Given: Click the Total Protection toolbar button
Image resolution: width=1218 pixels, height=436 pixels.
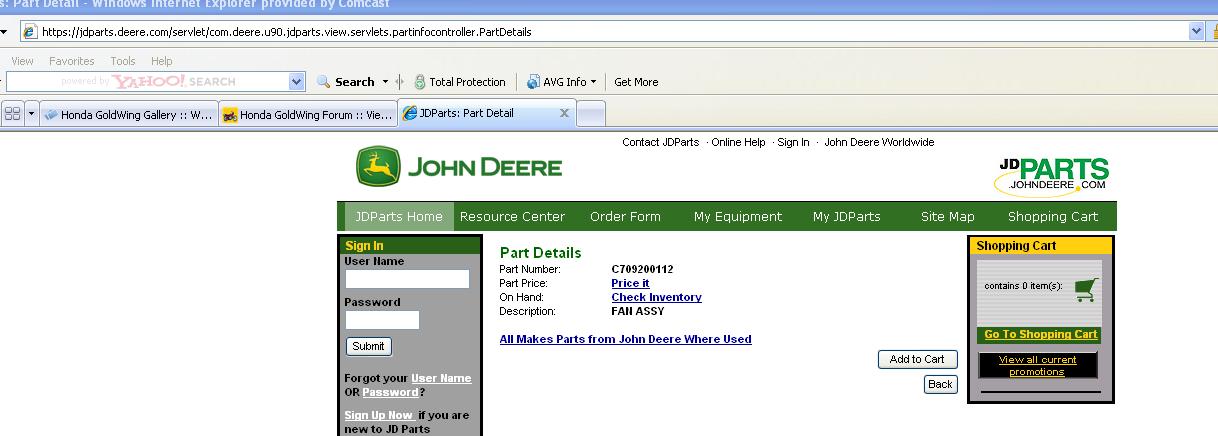Looking at the screenshot, I should tap(459, 82).
